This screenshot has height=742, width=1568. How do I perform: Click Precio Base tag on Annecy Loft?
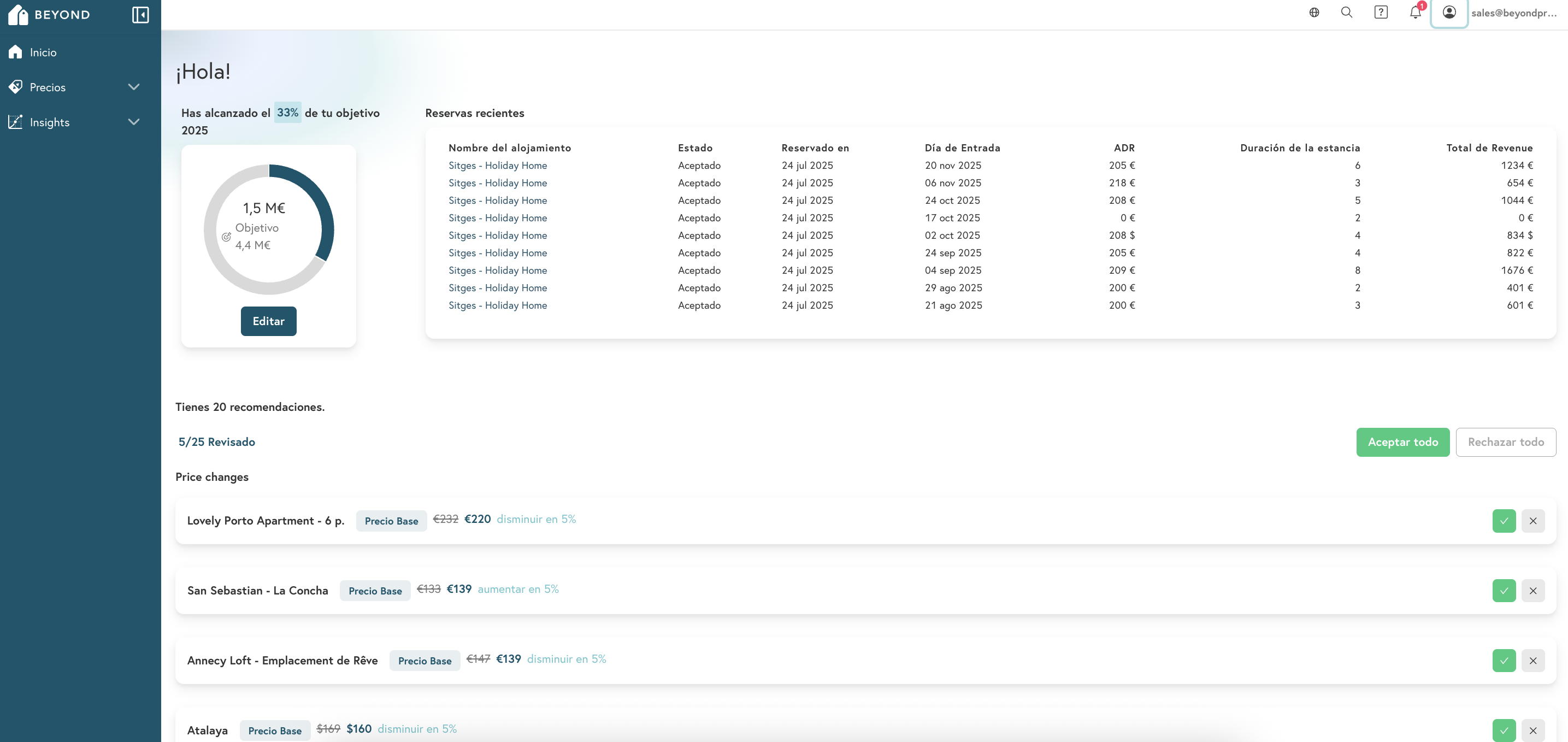coord(425,661)
